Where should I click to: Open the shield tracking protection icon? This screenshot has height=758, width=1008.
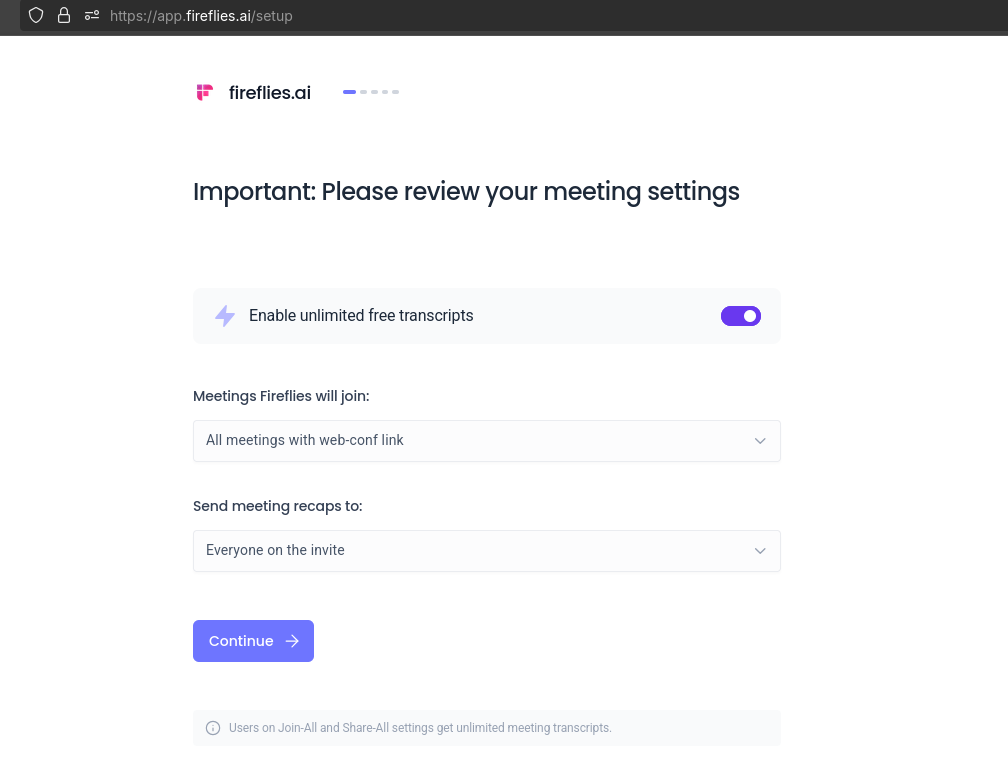click(x=36, y=16)
